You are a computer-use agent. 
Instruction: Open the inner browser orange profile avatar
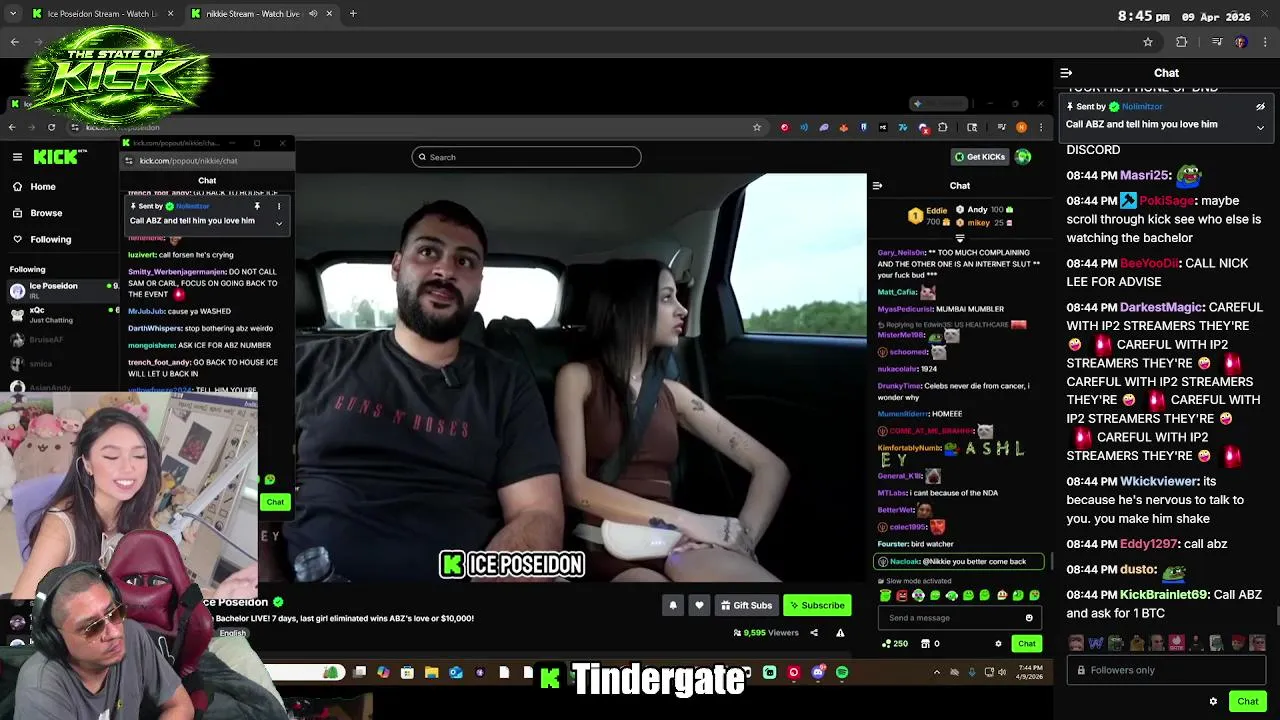[x=1021, y=127]
